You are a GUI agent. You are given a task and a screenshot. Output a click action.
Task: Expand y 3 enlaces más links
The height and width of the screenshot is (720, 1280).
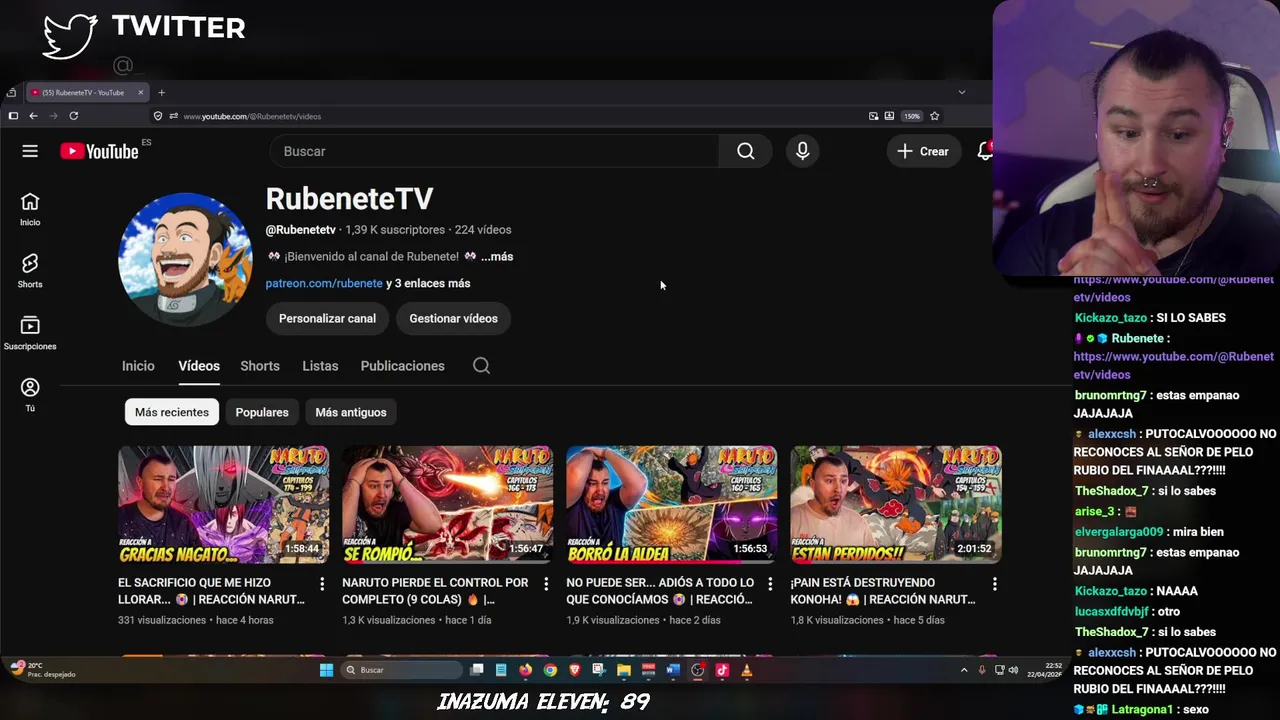428,284
